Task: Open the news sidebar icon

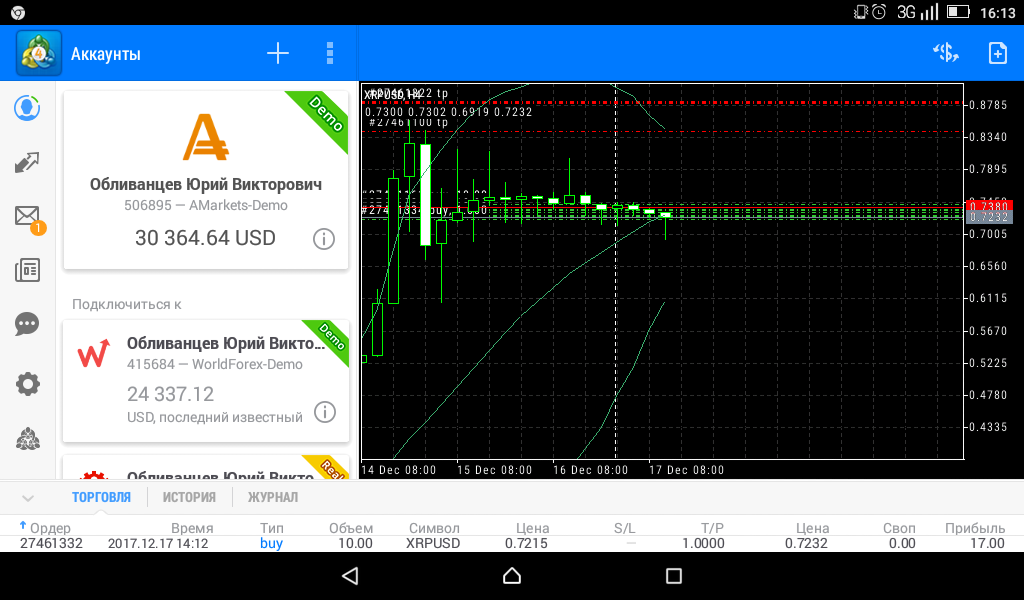Action: tap(27, 270)
